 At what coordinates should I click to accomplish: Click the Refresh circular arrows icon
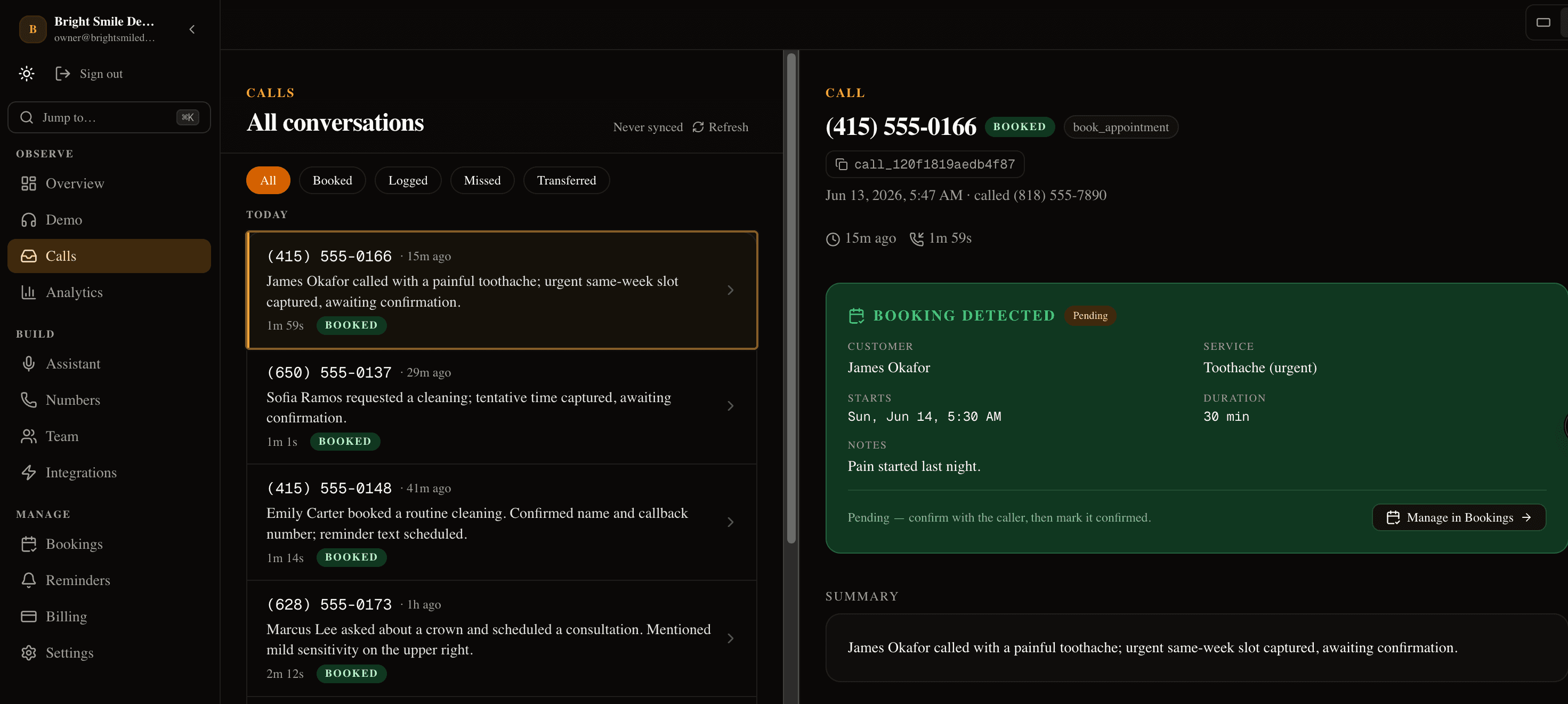tap(698, 127)
